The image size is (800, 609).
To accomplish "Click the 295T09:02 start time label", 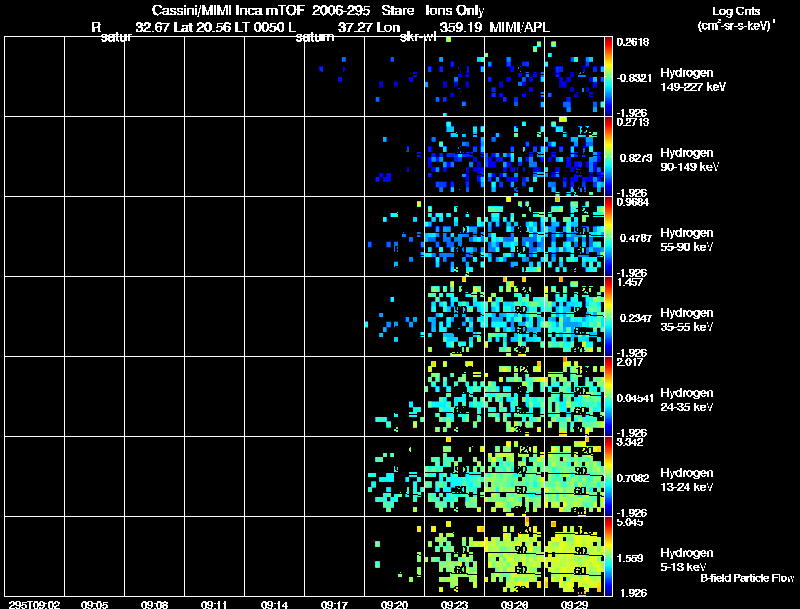I will tap(34, 605).
